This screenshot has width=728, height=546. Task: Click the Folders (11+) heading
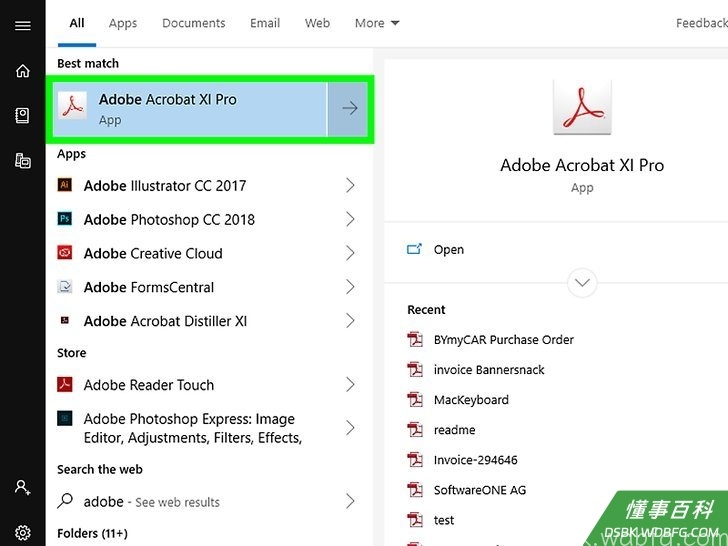(x=92, y=533)
